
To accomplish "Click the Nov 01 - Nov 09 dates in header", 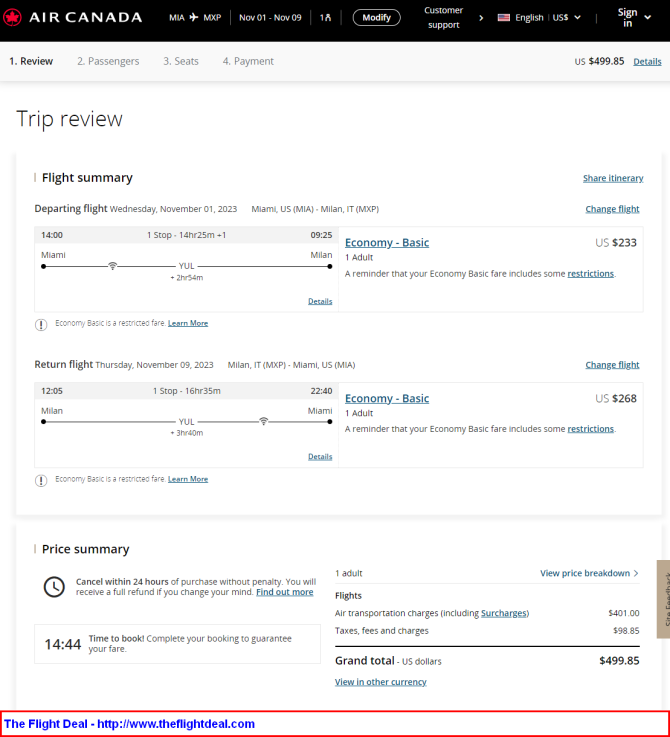I will 270,17.
